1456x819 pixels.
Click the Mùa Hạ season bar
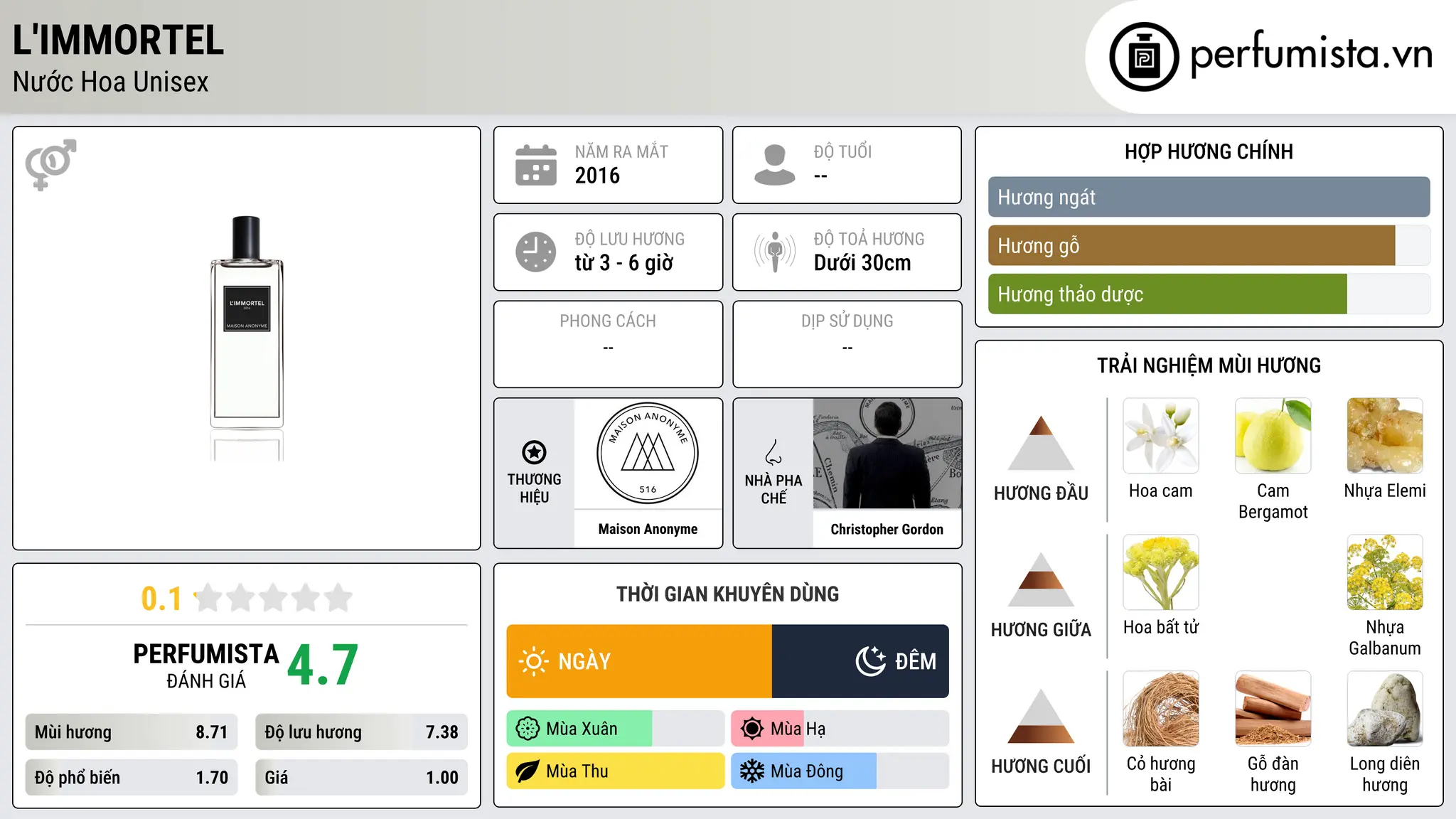(840, 729)
